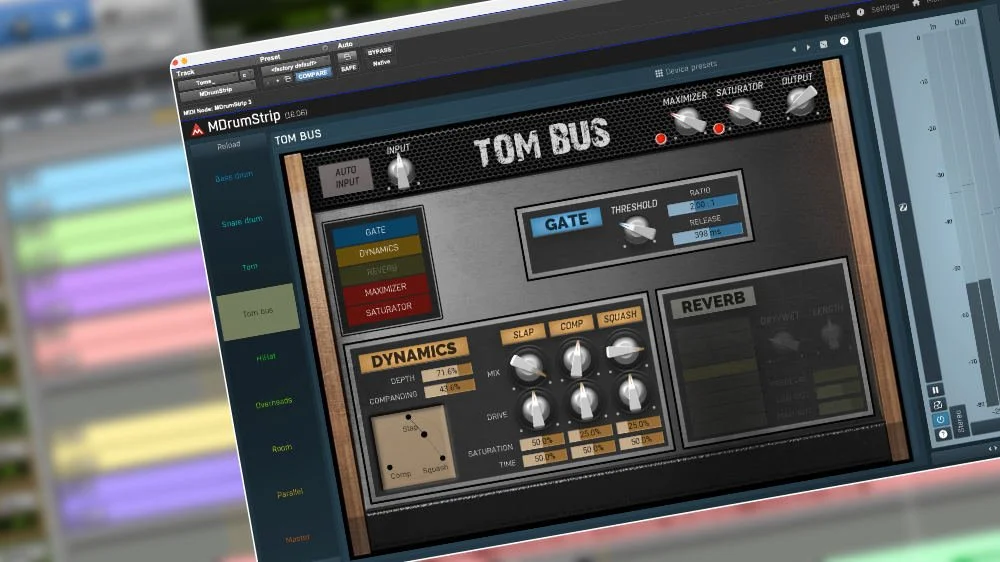Click the preset copy icon beside COMPARE
Screen dimensions: 1000x562
click(x=288, y=78)
